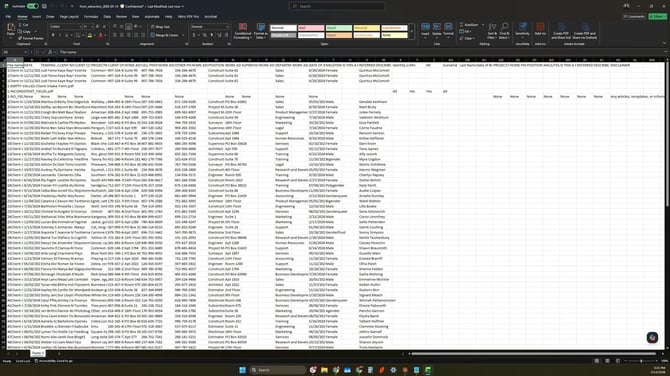The width and height of the screenshot is (670, 376).
Task: Click the Cut command
Action: (25, 25)
